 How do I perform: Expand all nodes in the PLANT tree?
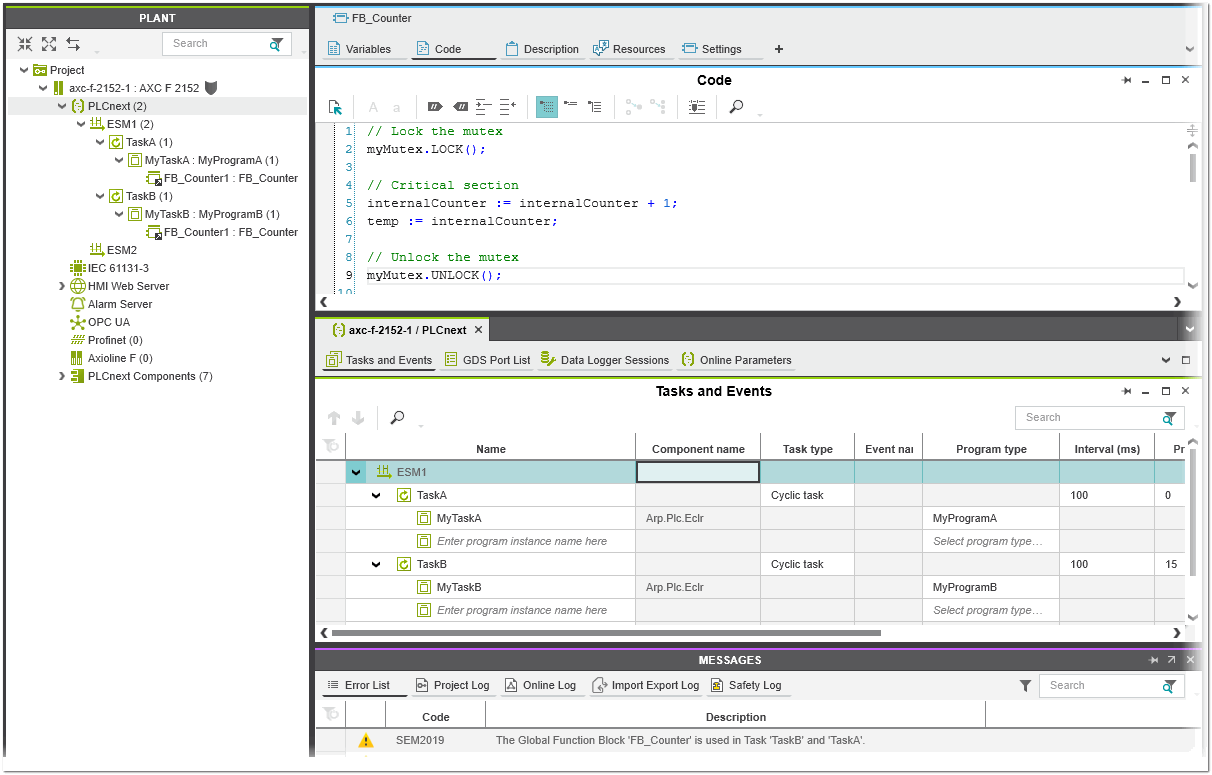coord(49,44)
